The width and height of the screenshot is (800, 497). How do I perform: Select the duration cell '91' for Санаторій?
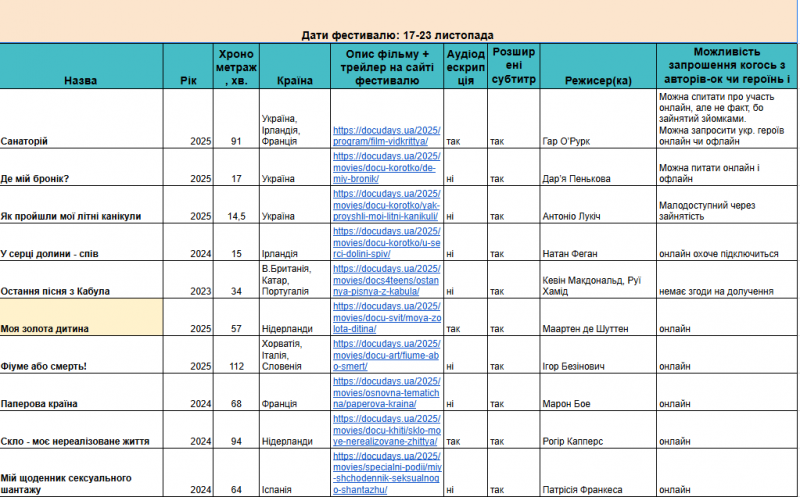(236, 119)
